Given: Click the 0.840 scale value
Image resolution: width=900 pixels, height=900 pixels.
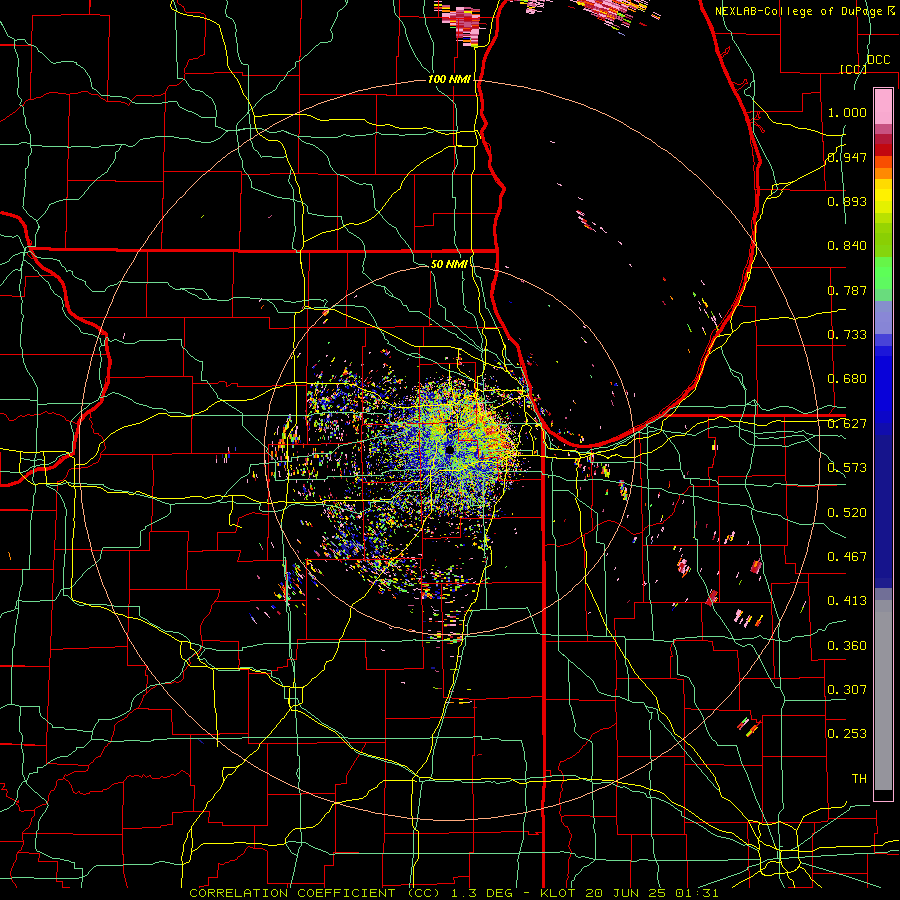Looking at the screenshot, I should pos(847,246).
